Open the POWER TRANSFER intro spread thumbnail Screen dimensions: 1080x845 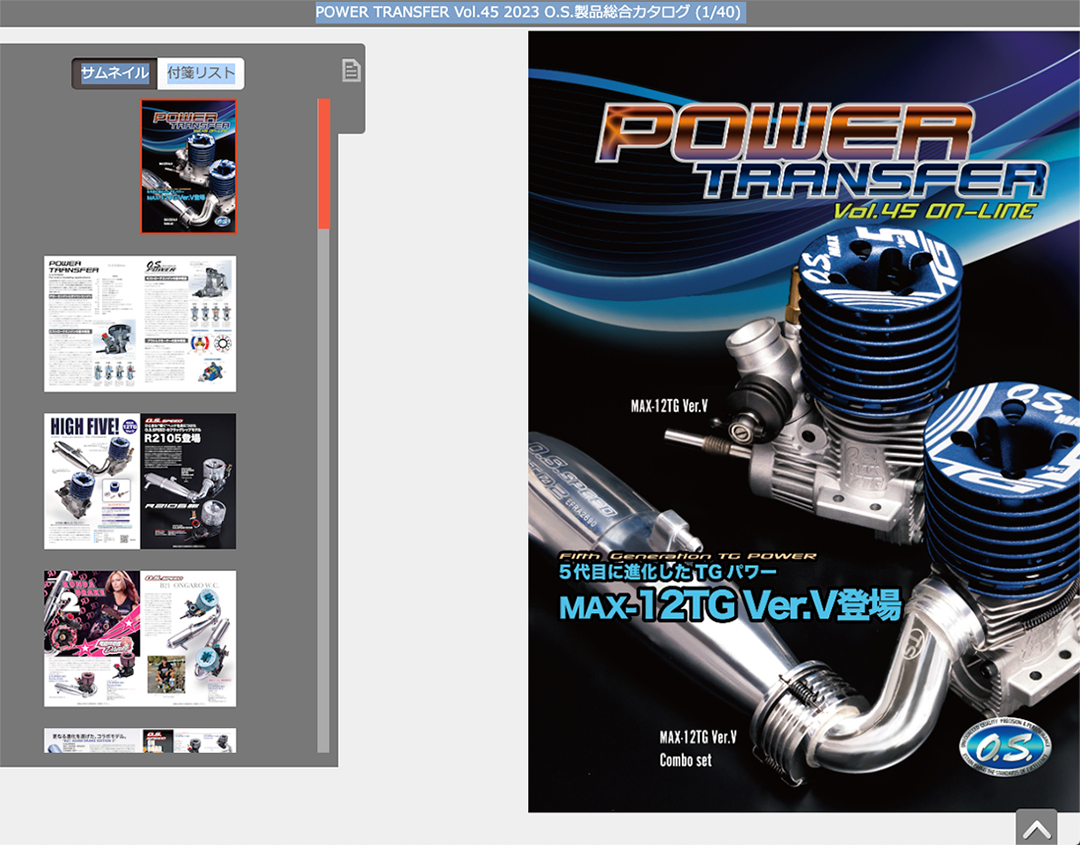coord(141,324)
